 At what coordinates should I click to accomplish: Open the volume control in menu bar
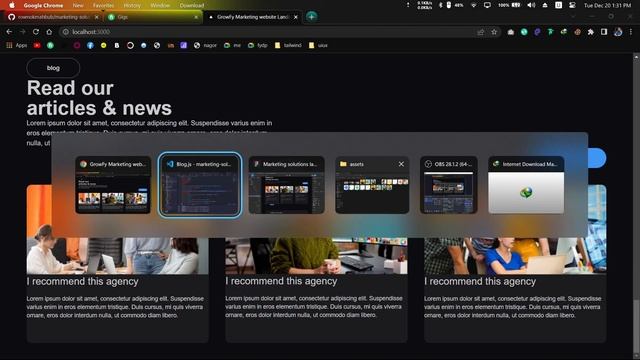[531, 5]
